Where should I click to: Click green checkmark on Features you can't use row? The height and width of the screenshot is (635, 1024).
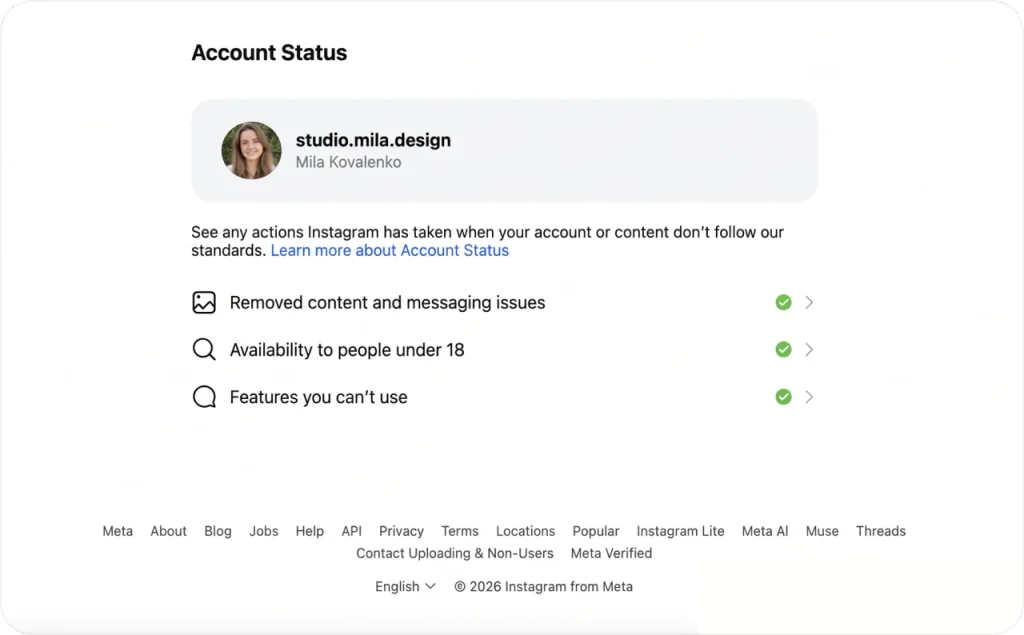click(783, 397)
